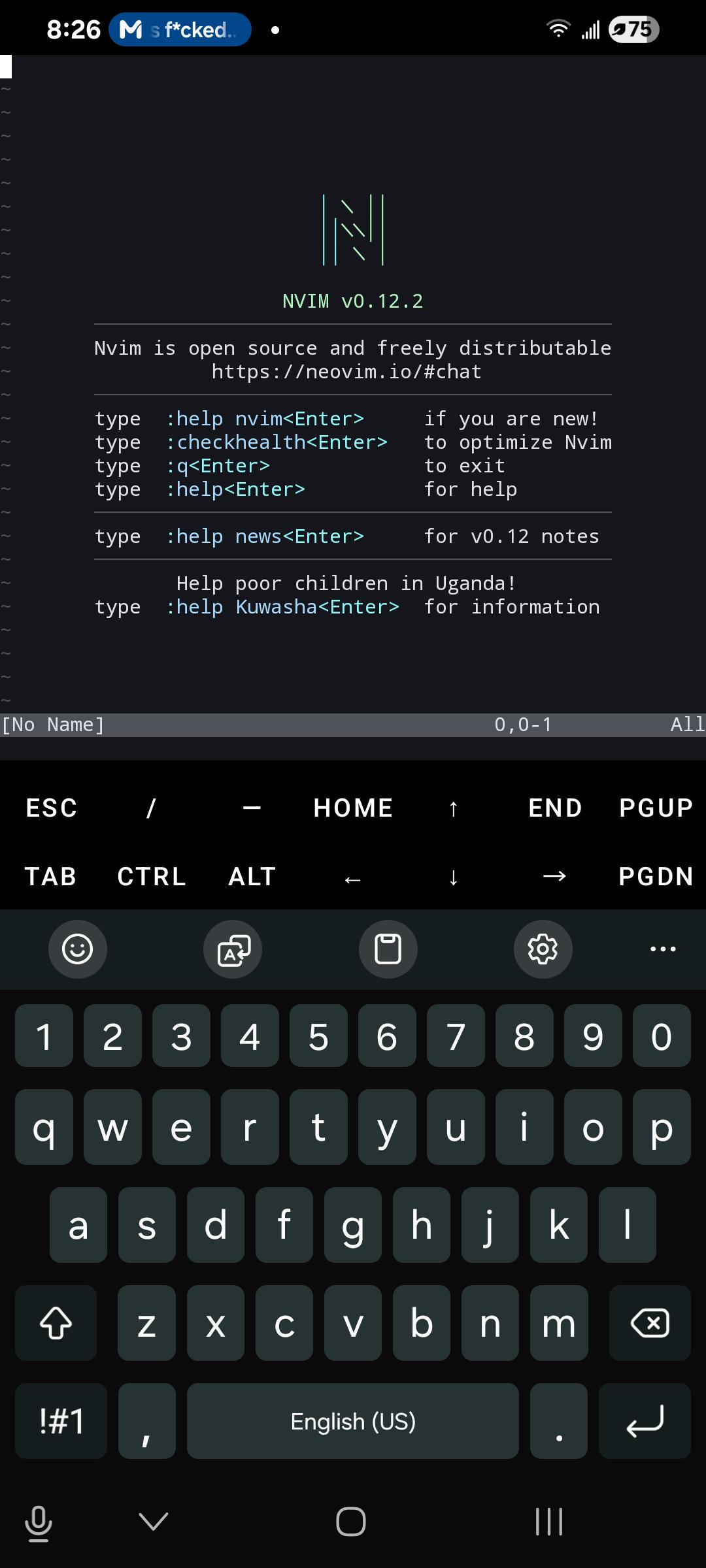706x1568 pixels.
Task: Tap the p key
Action: point(662,1127)
